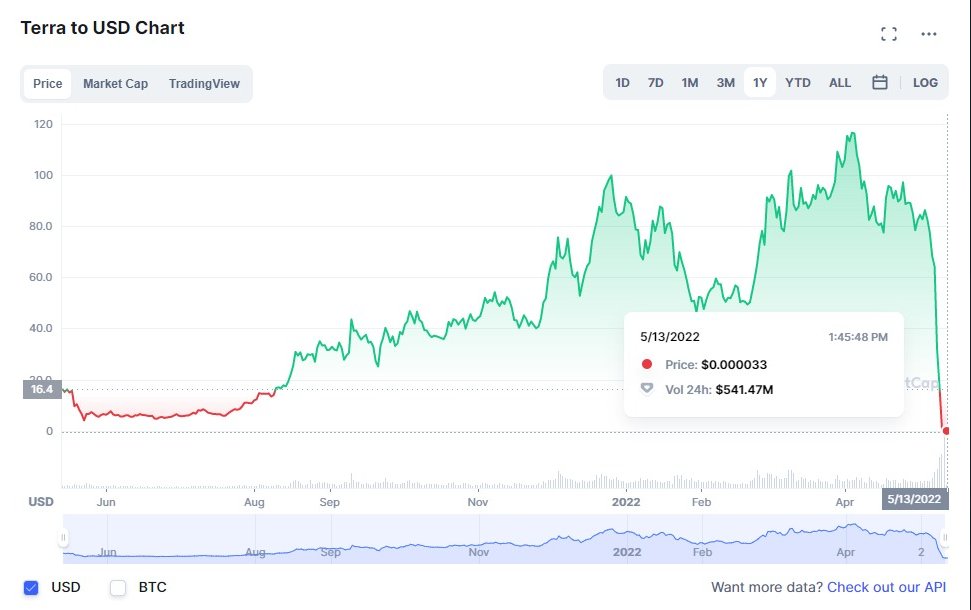Switch to the Market Cap tab
Viewport: 971px width, 610px height.
pyautogui.click(x=115, y=84)
